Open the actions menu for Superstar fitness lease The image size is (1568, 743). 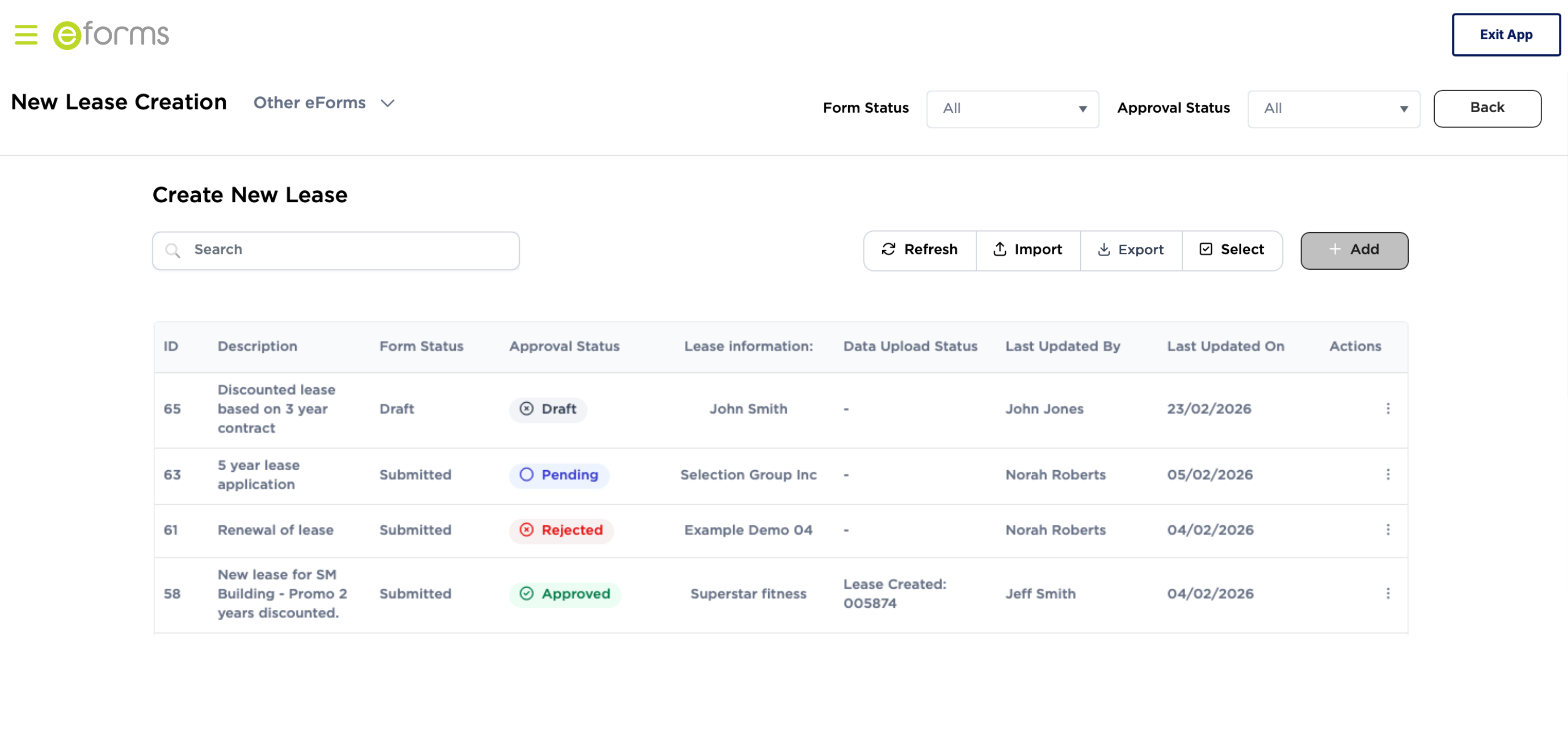coord(1388,594)
